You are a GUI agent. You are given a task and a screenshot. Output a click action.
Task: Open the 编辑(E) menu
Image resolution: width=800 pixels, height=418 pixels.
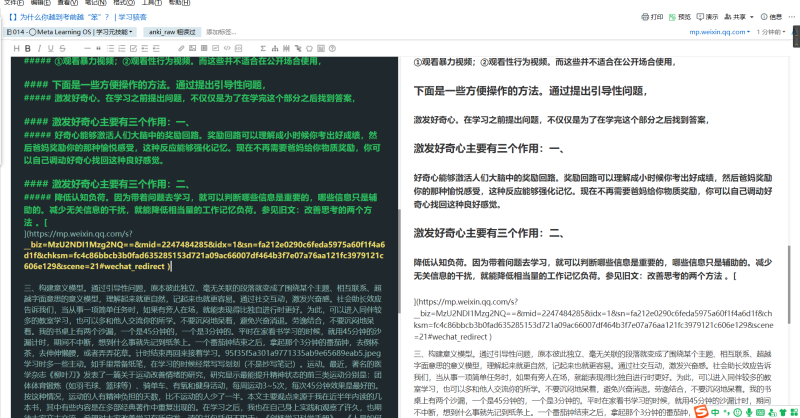click(x=40, y=3)
